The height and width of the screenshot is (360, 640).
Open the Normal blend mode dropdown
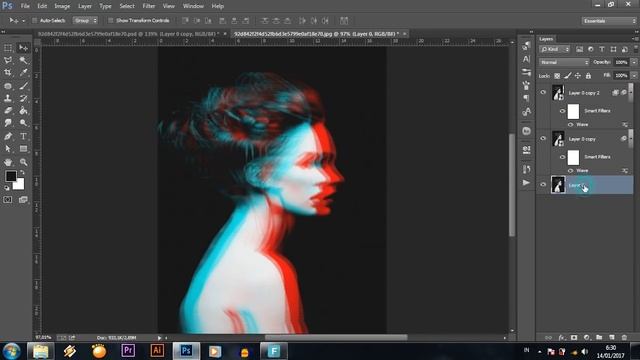[564, 62]
